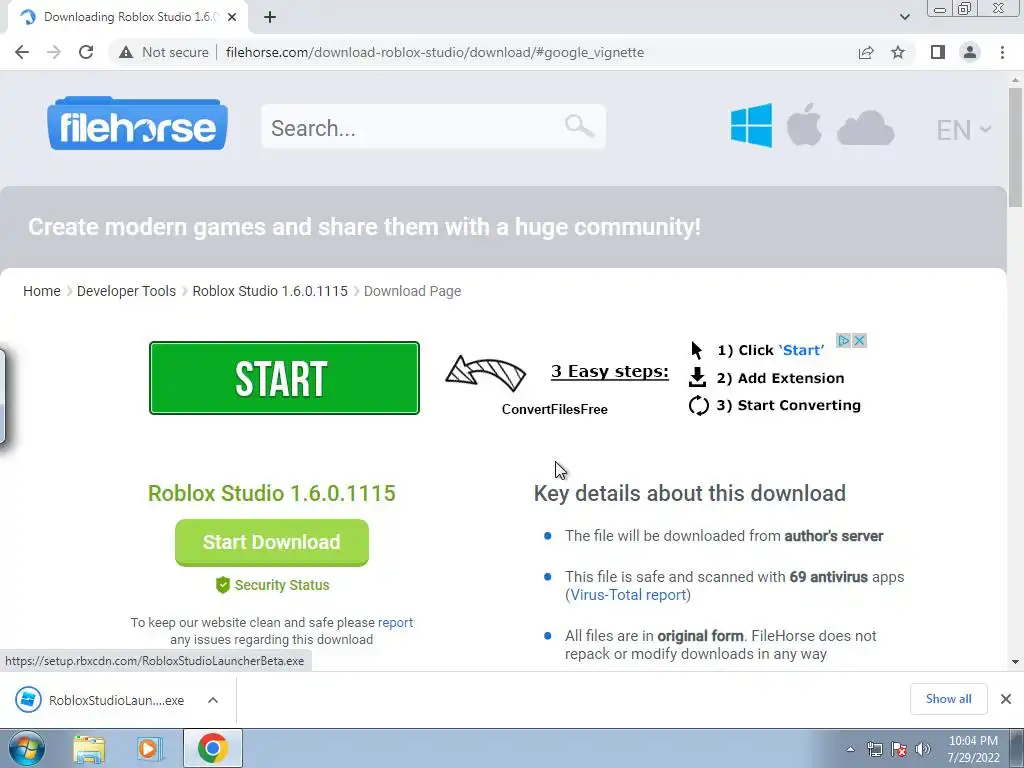1024x768 pixels.
Task: Open the tab search dropdown arrow
Action: [904, 18]
